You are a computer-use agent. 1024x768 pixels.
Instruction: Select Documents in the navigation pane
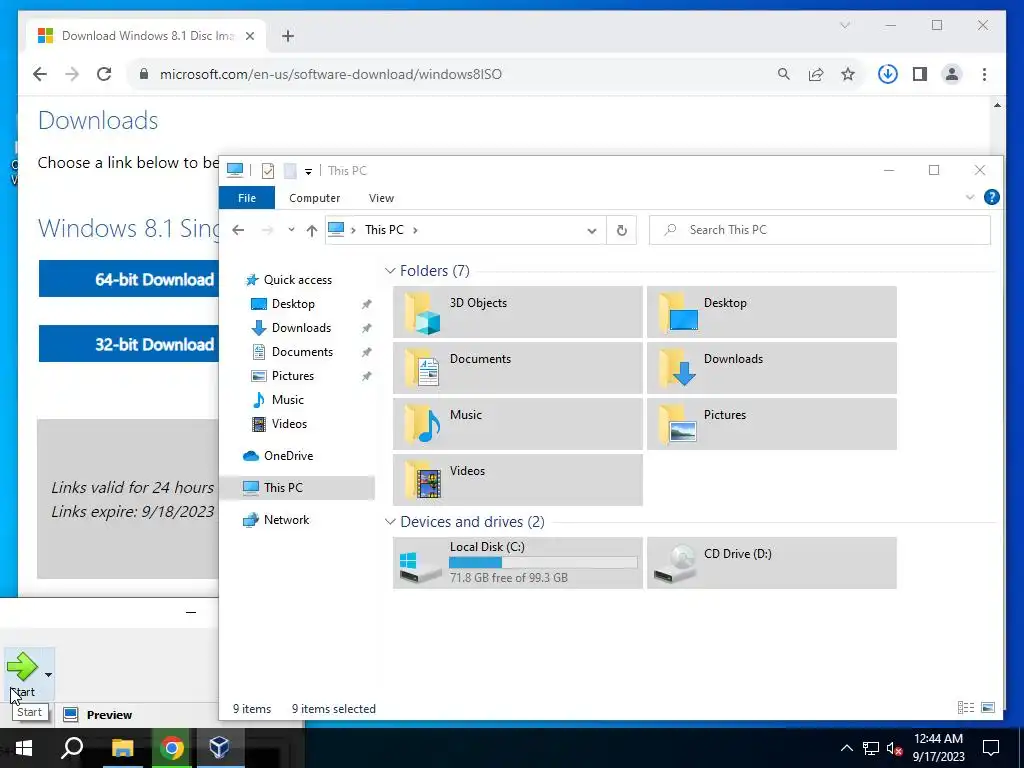click(302, 352)
